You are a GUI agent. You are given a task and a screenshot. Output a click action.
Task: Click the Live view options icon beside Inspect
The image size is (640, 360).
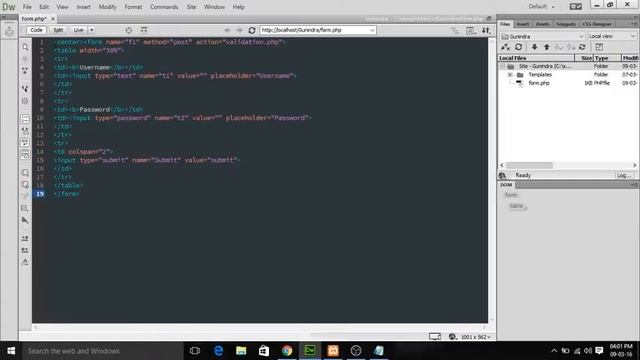pos(144,30)
